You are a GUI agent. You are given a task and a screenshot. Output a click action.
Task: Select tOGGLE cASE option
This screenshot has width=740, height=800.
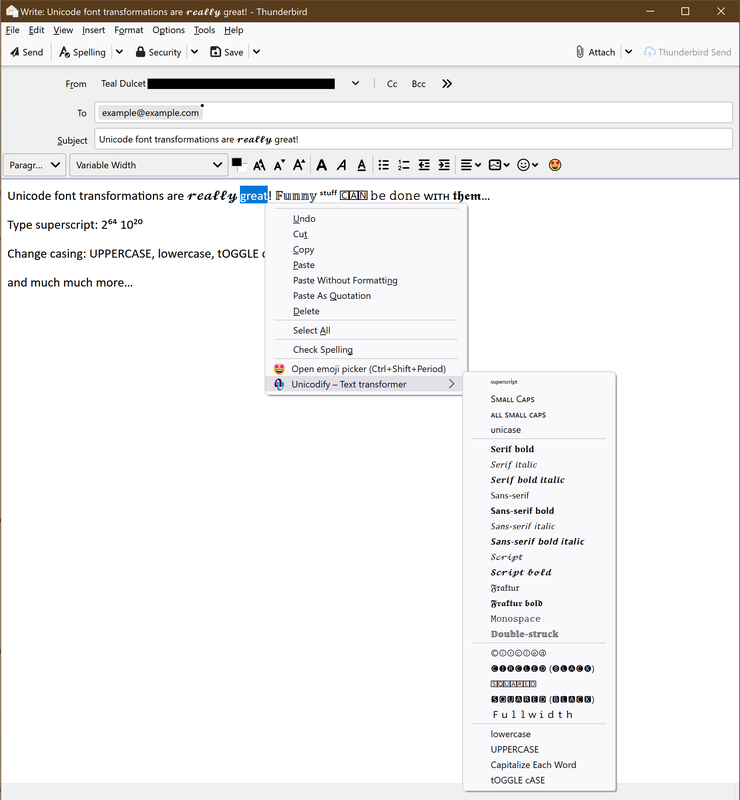click(x=539, y=780)
